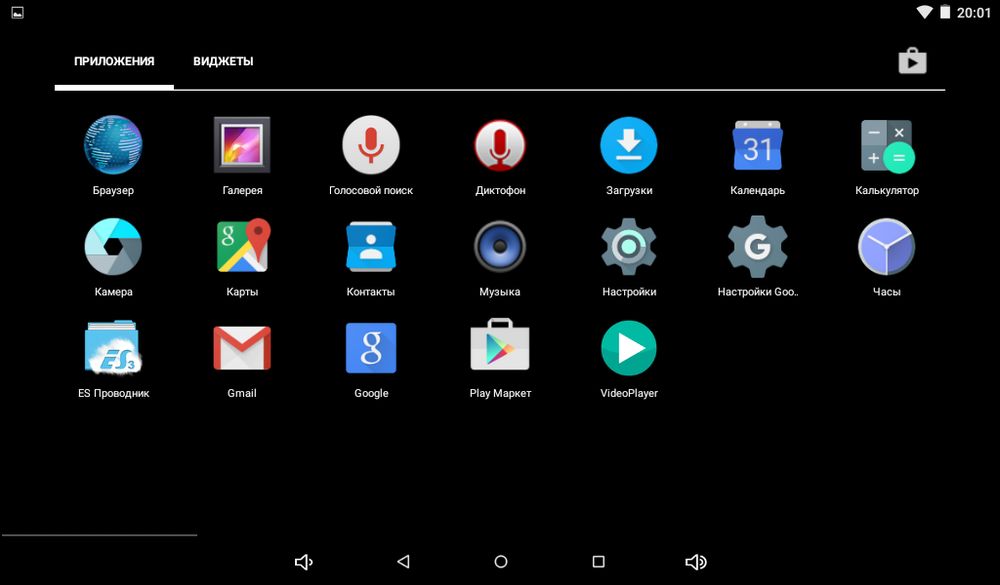
Task: Click the "Часы" label
Action: pyautogui.click(x=886, y=292)
